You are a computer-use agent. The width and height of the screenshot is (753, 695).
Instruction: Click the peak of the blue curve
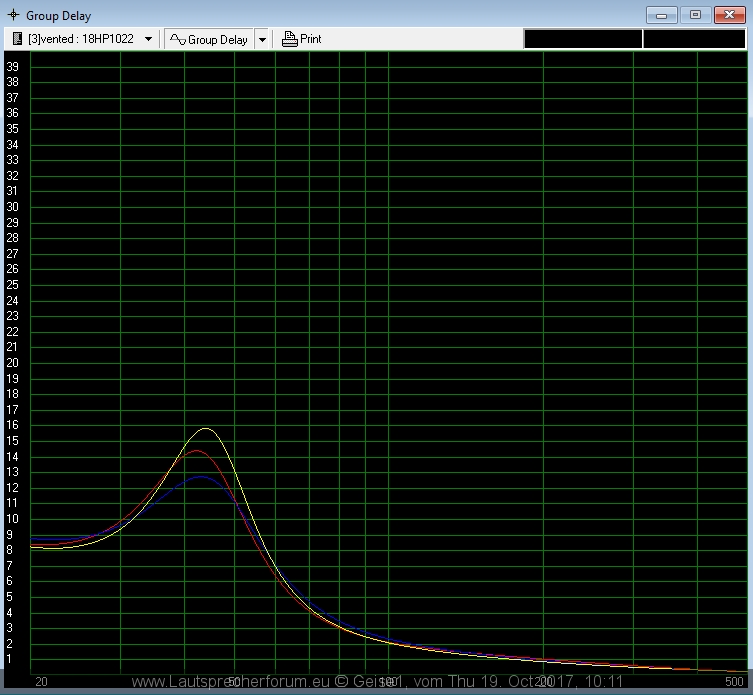point(202,476)
